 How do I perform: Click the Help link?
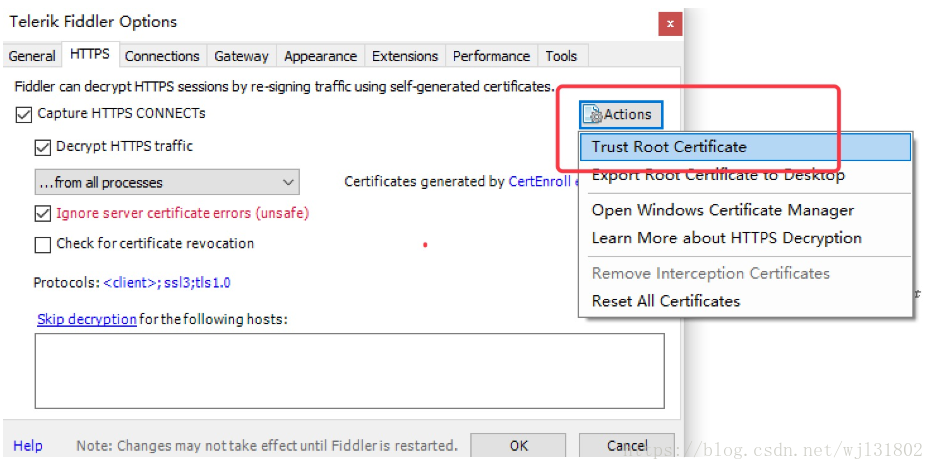click(x=28, y=446)
